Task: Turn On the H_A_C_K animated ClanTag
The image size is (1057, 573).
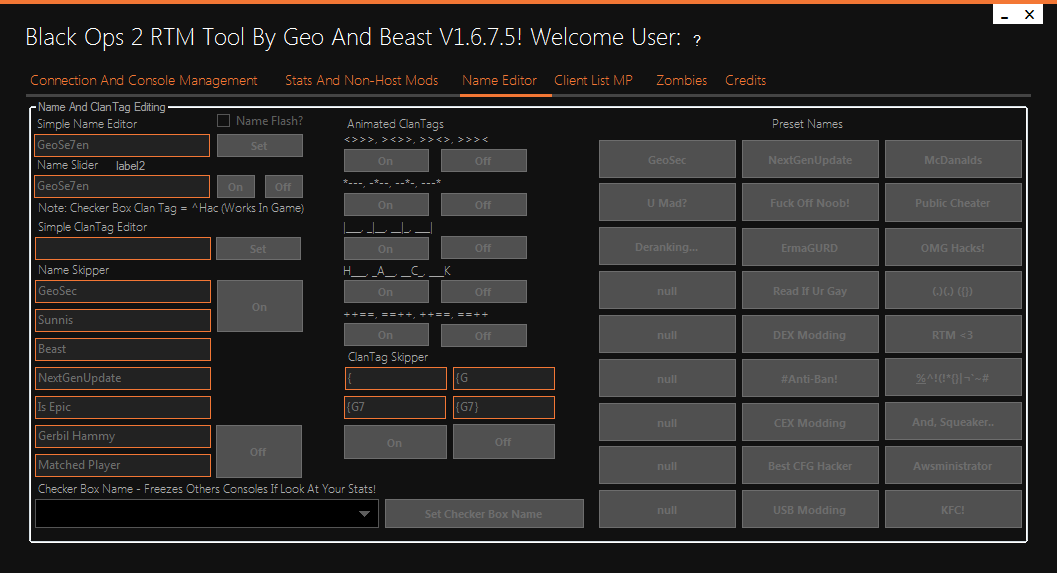Action: [x=386, y=292]
